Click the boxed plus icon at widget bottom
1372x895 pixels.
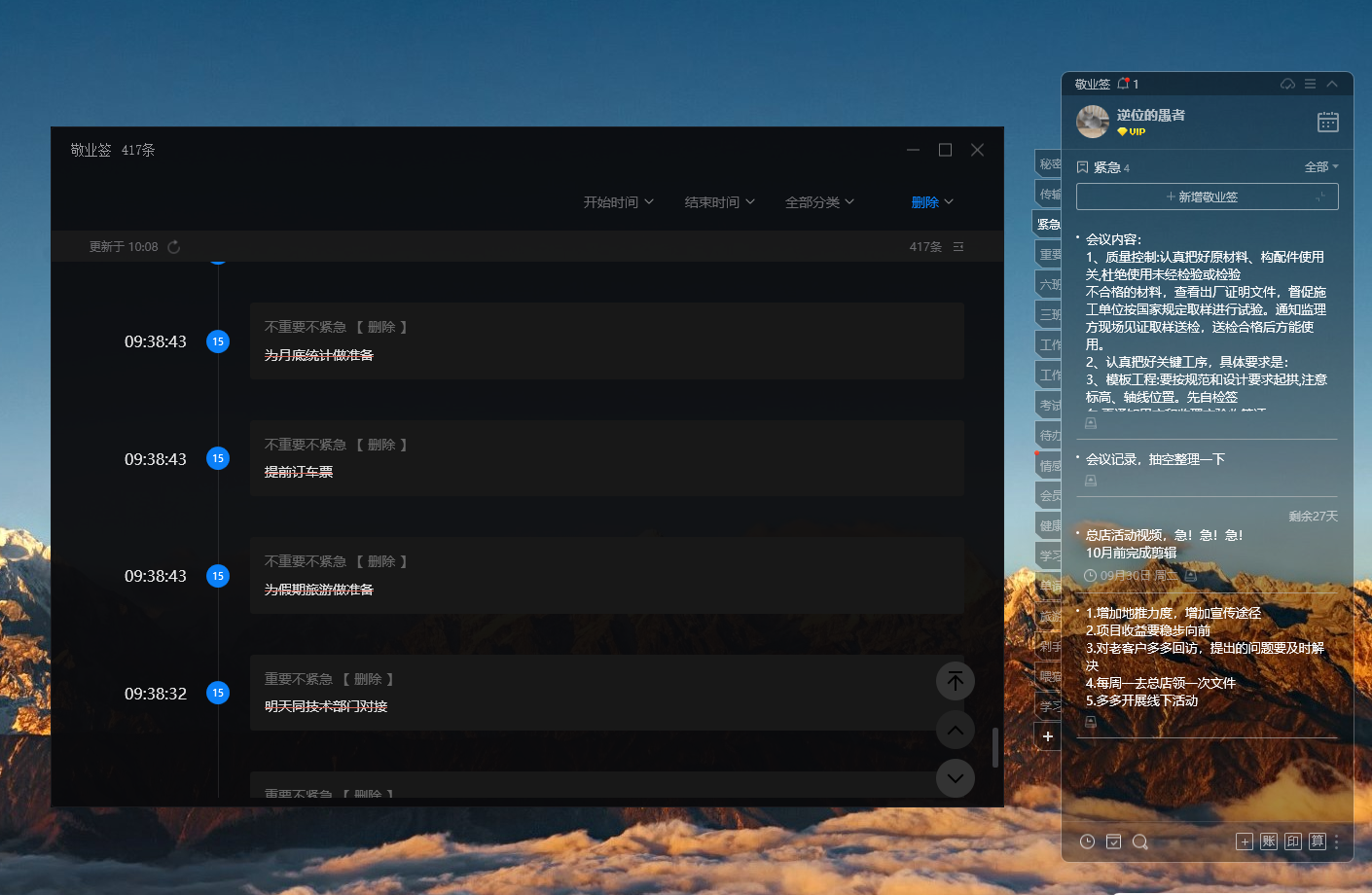pyautogui.click(x=1245, y=841)
